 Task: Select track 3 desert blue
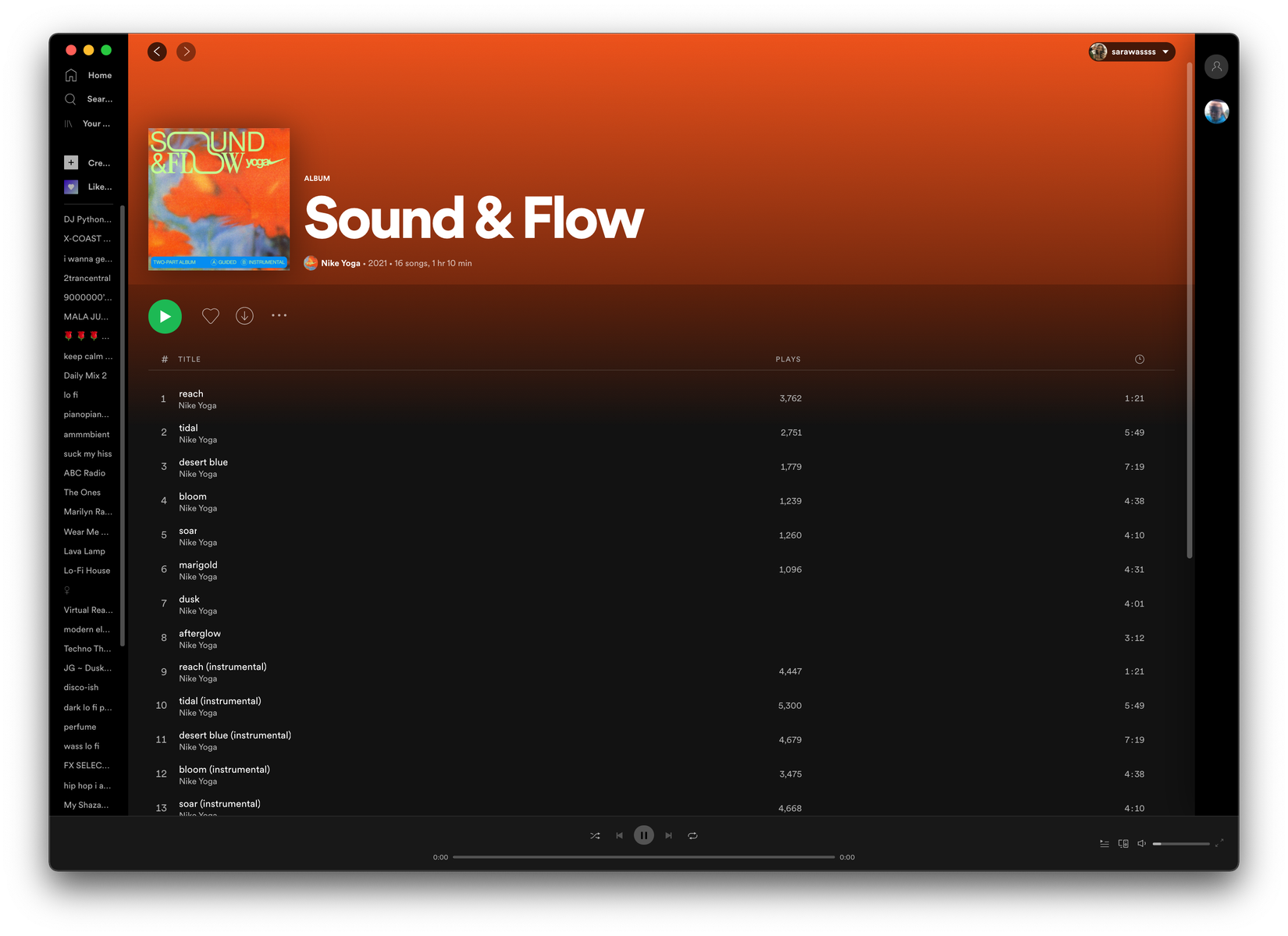[661, 467]
